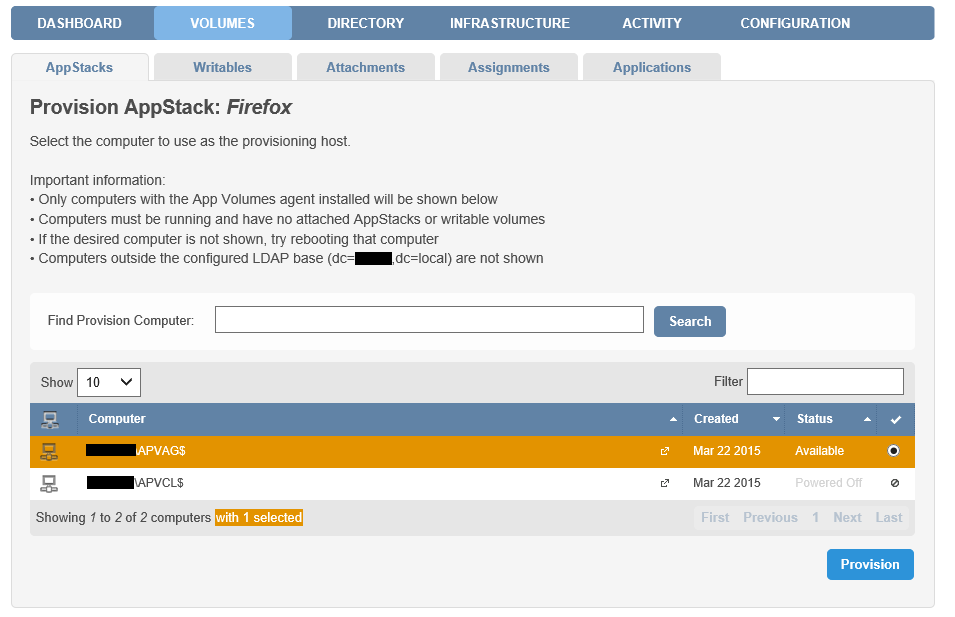
Task: Click the computer icon beside APVCL$
Action: coord(48,483)
